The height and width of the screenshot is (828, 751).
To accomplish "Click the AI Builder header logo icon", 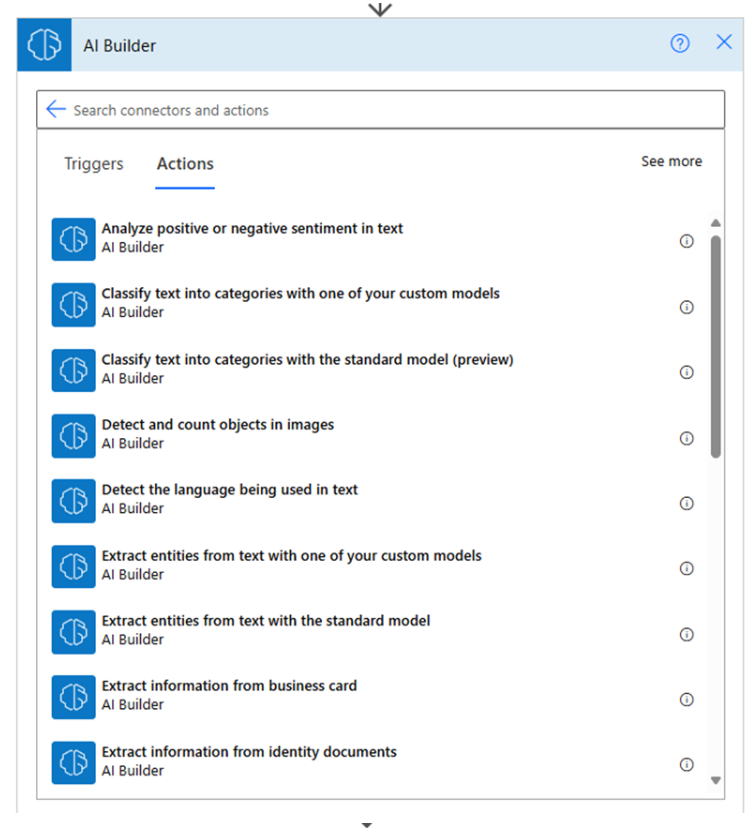I will pyautogui.click(x=44, y=45).
